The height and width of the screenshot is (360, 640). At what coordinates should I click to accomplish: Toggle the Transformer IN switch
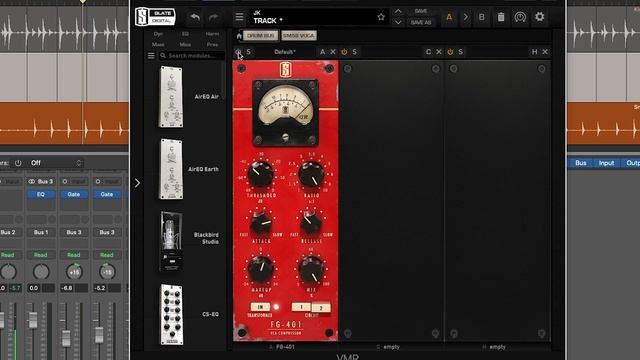tap(260, 307)
